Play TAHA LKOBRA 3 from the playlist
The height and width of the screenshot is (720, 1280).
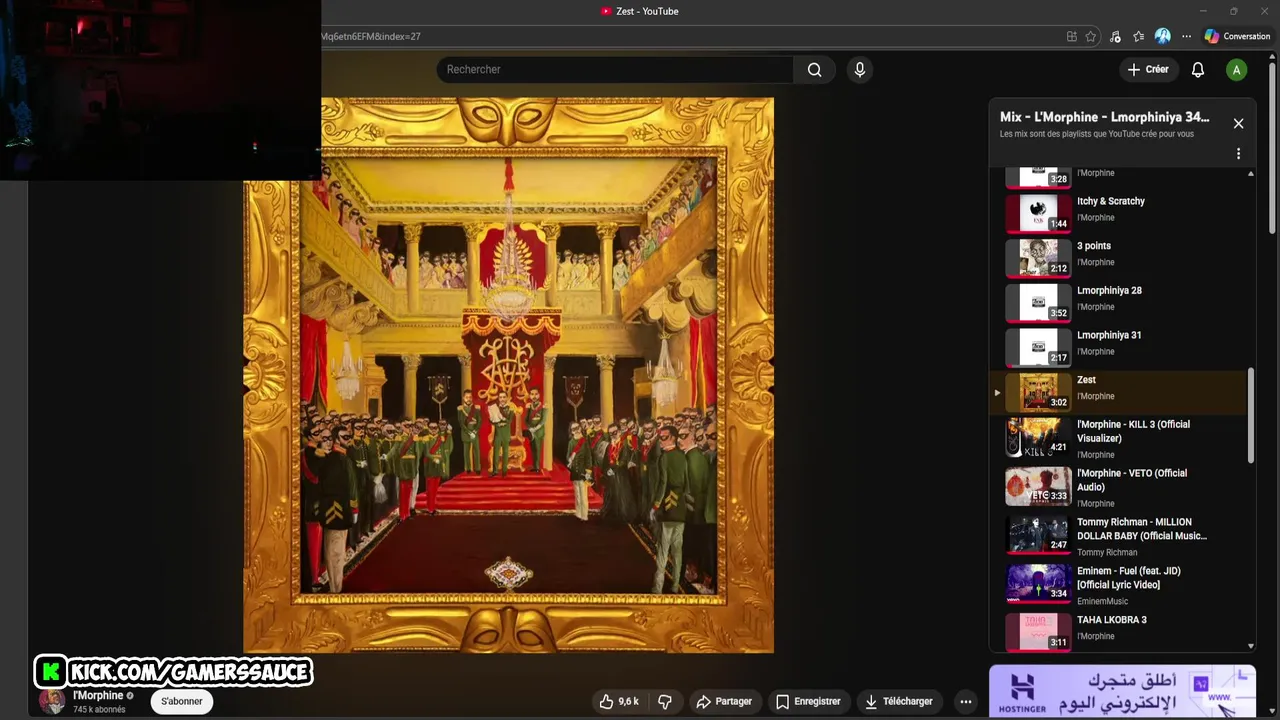click(x=1120, y=631)
